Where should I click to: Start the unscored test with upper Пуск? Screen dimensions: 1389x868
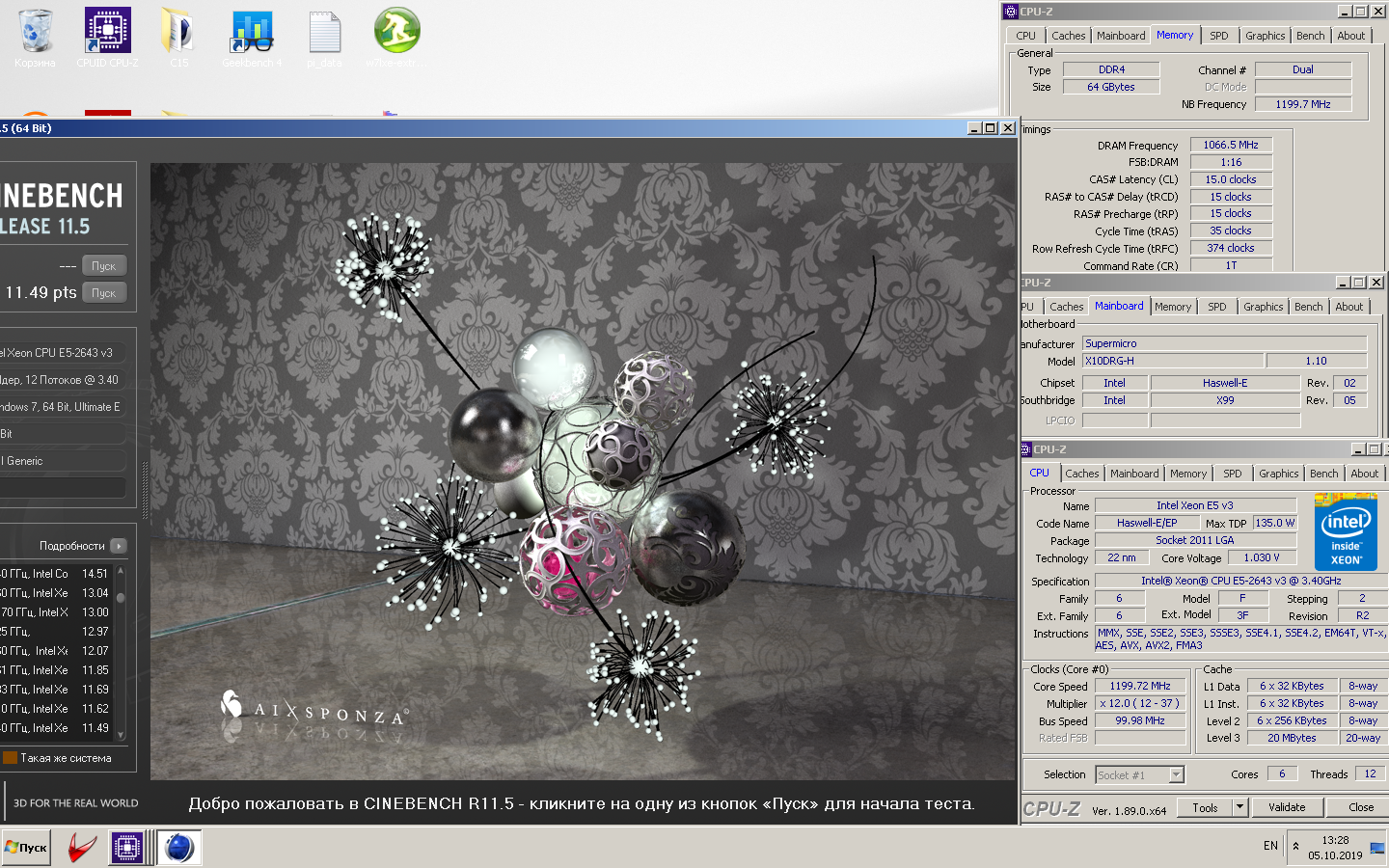104,265
